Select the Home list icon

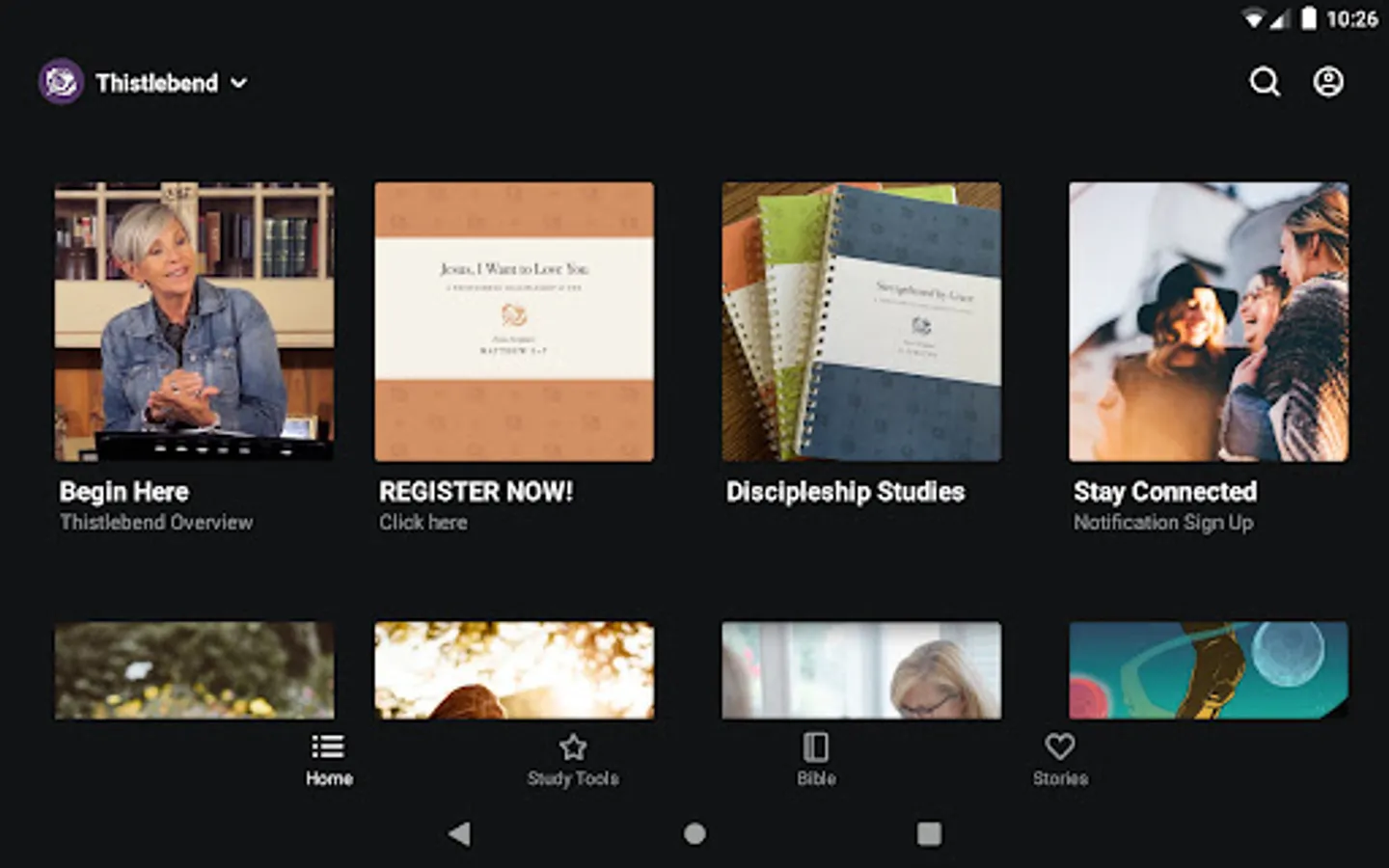pos(327,746)
